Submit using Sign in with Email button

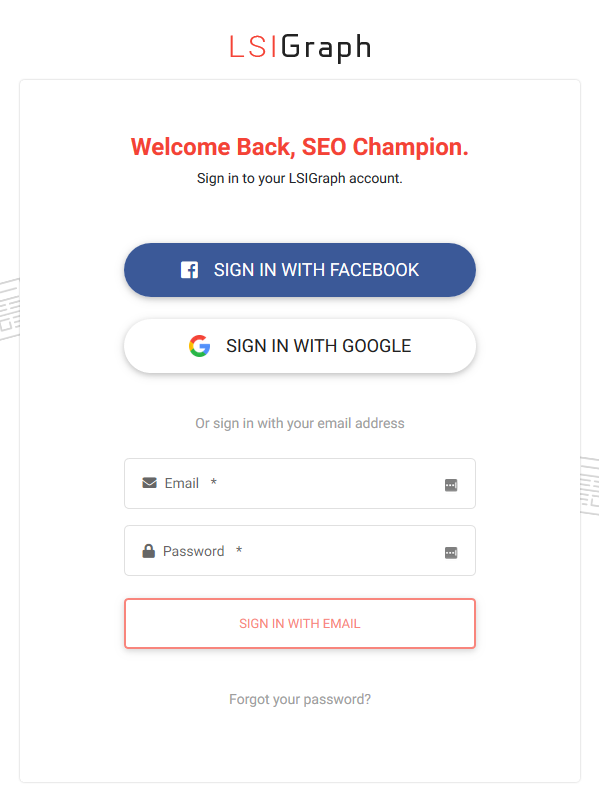pos(300,623)
